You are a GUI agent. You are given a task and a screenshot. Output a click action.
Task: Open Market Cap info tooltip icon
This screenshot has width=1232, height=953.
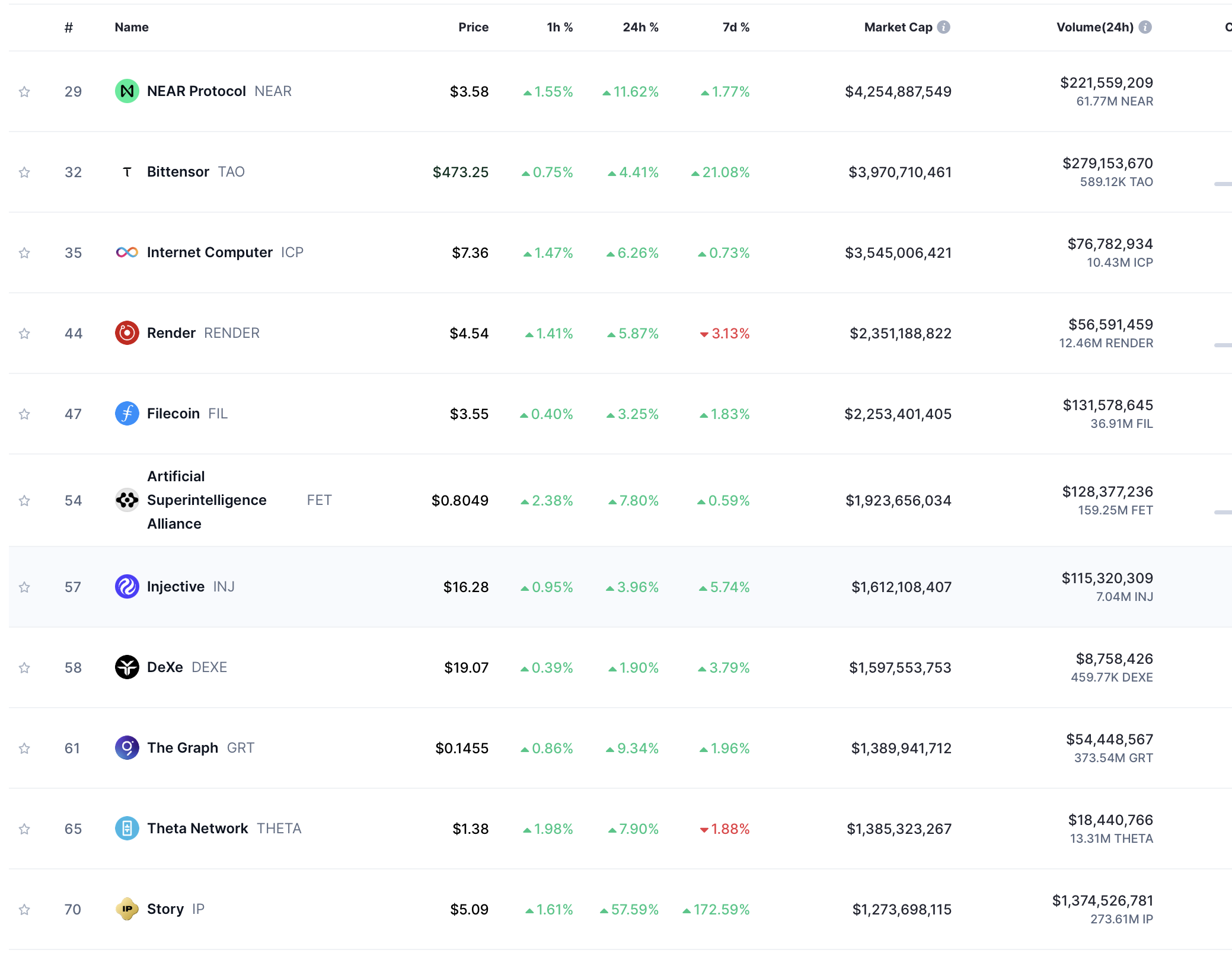tap(944, 27)
